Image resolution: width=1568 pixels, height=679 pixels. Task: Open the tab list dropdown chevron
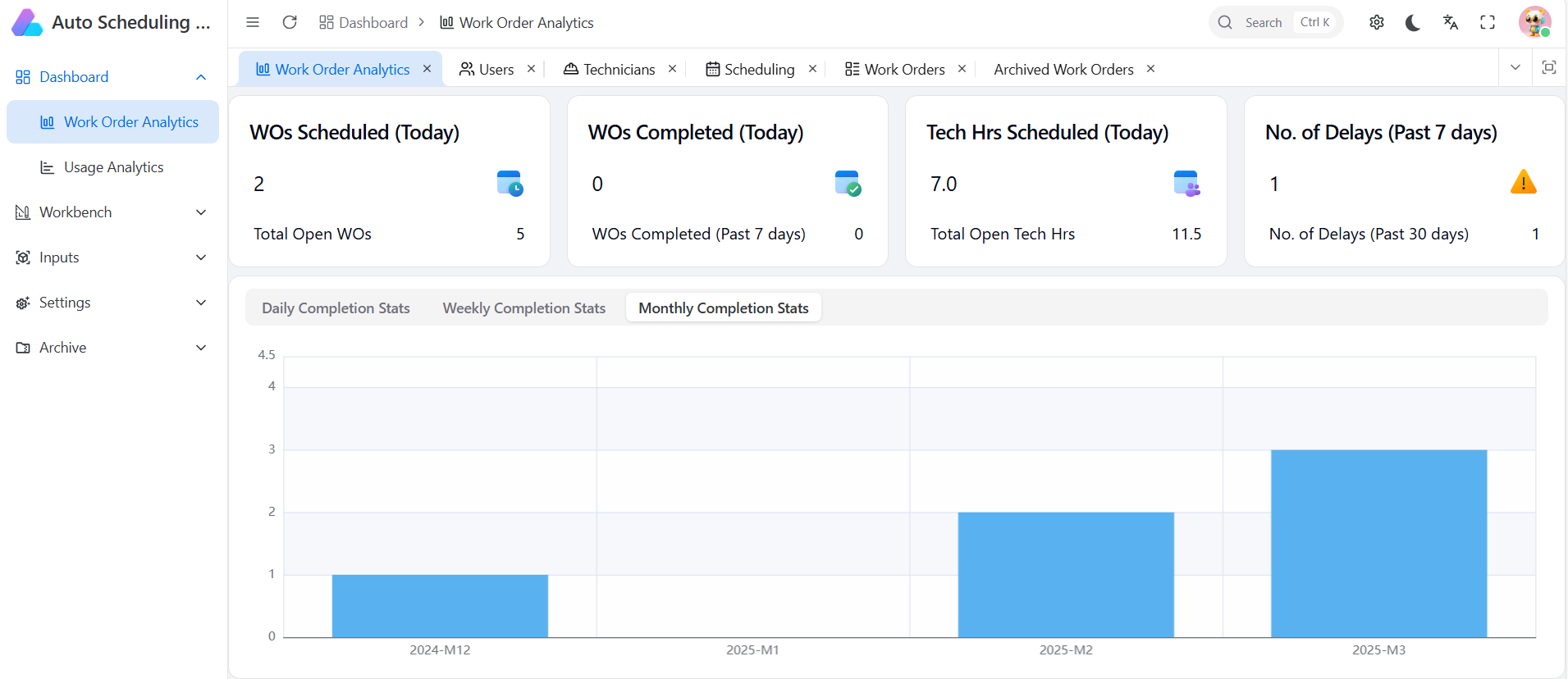(1515, 67)
